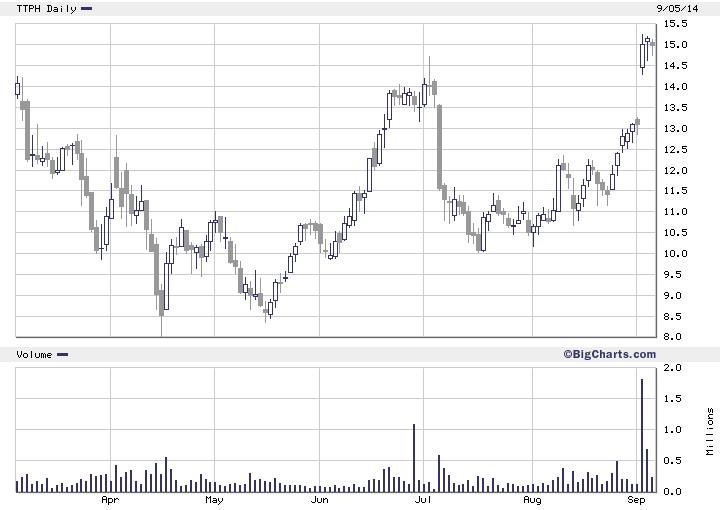Click the 13.5 price axis label

tap(675, 108)
